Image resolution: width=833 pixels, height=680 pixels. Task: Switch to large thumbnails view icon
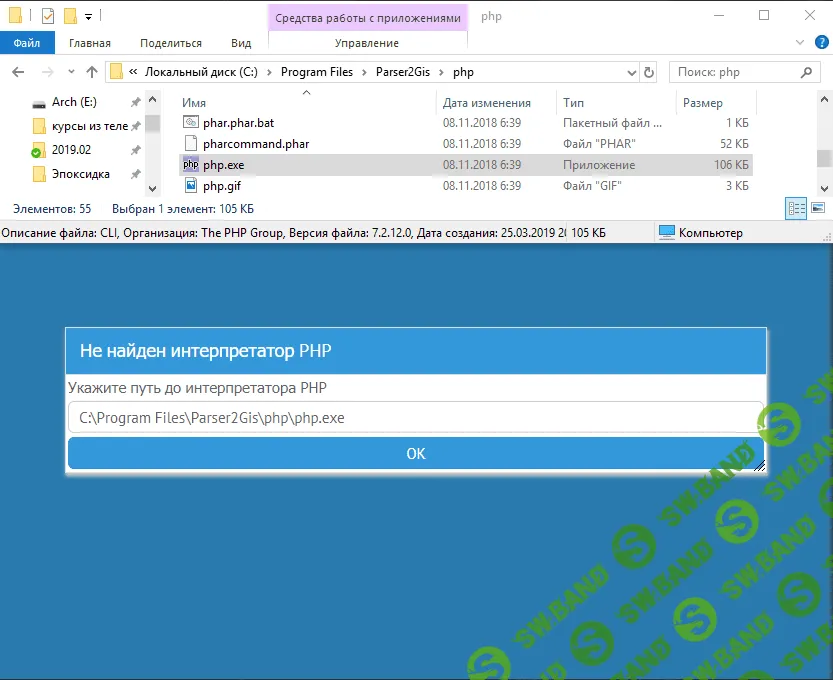818,208
